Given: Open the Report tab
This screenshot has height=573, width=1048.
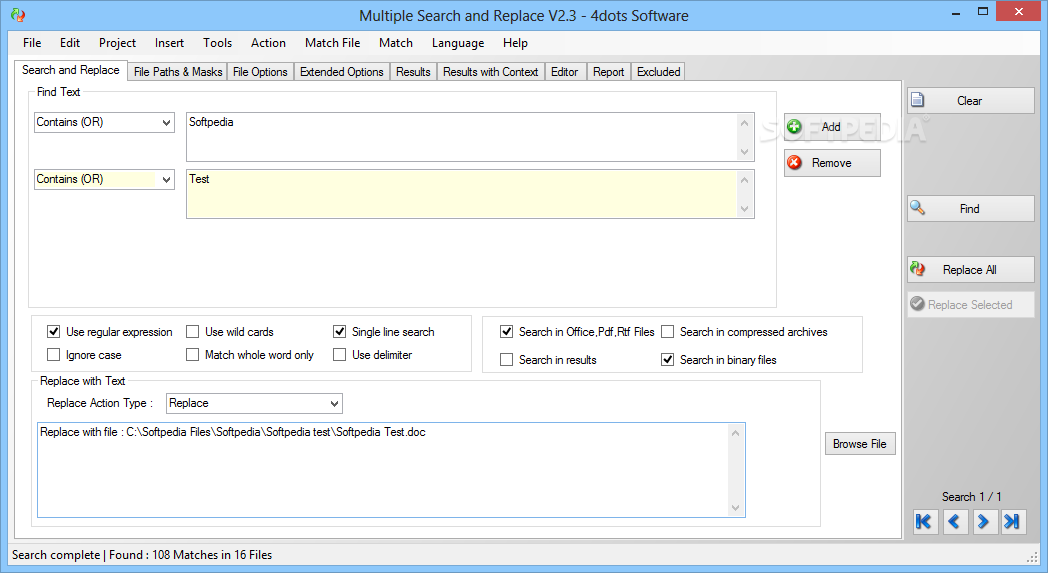Looking at the screenshot, I should click(608, 72).
